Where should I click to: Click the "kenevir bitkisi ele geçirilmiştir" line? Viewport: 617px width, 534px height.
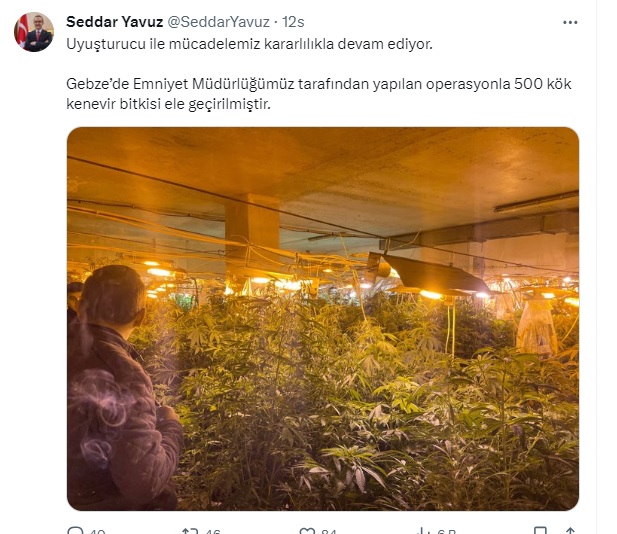point(168,104)
